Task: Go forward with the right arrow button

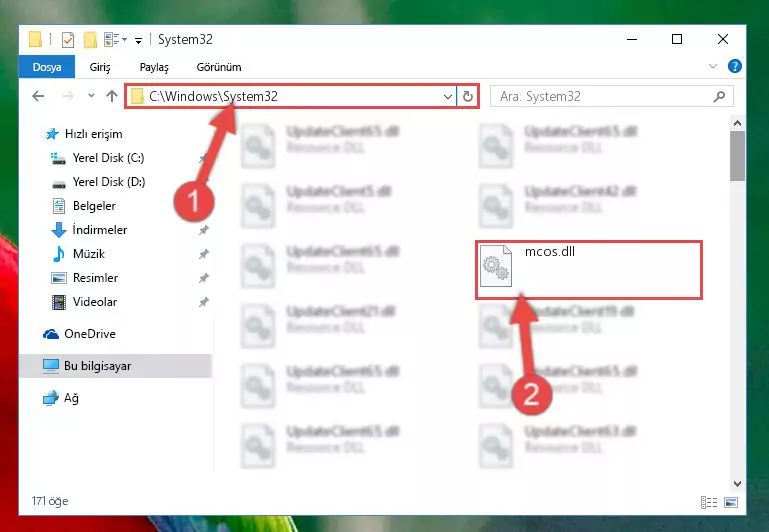Action: 68,96
